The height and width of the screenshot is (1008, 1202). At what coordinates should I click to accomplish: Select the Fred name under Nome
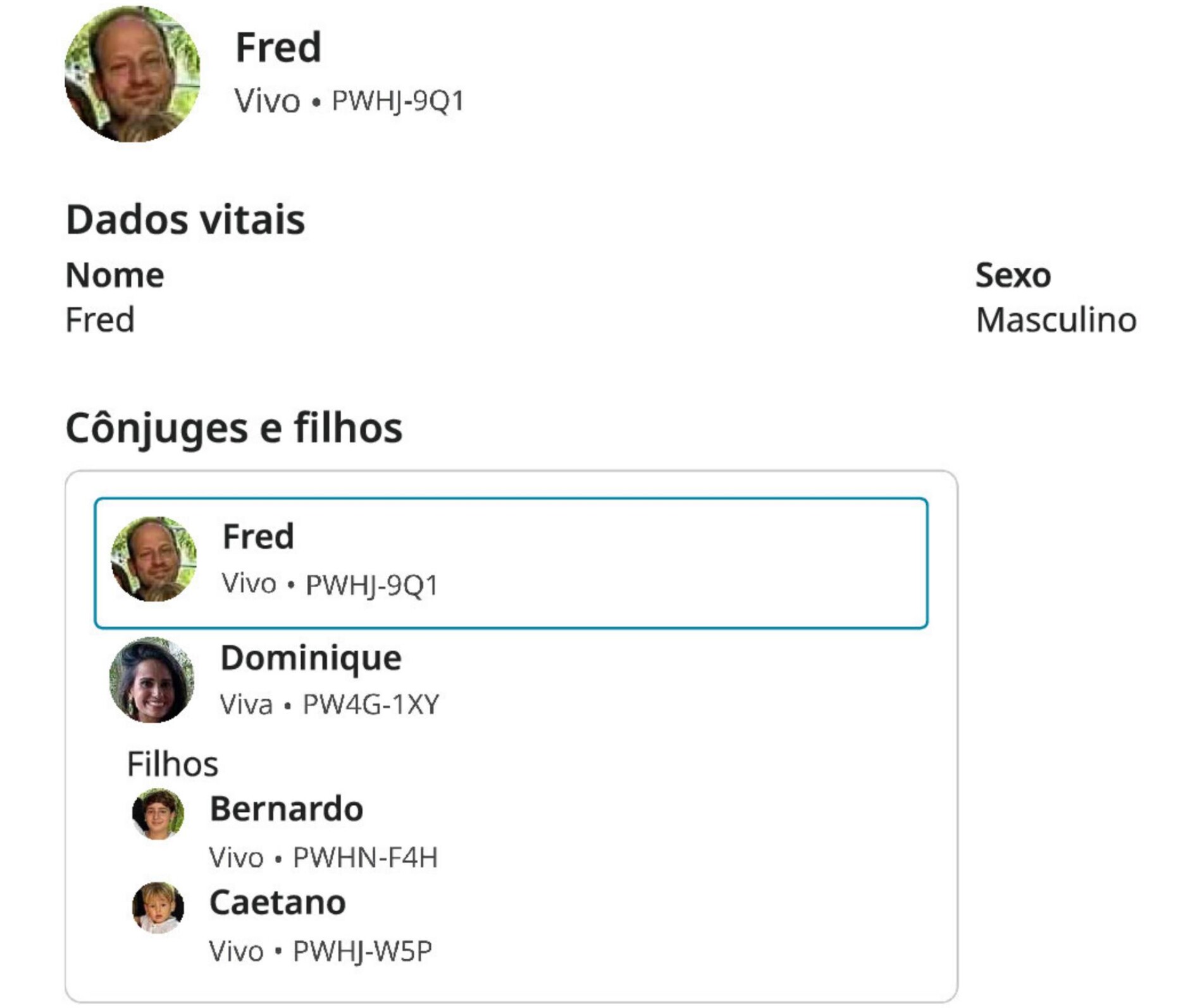coord(100,320)
